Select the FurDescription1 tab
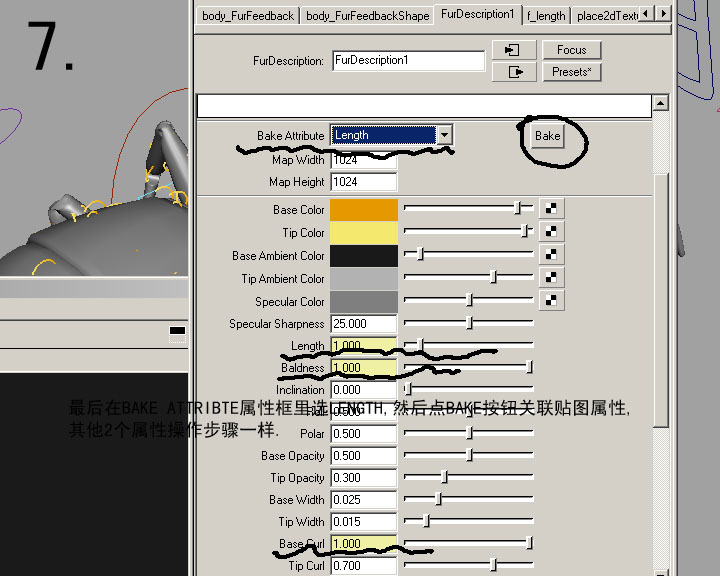The image size is (720, 576). (478, 14)
